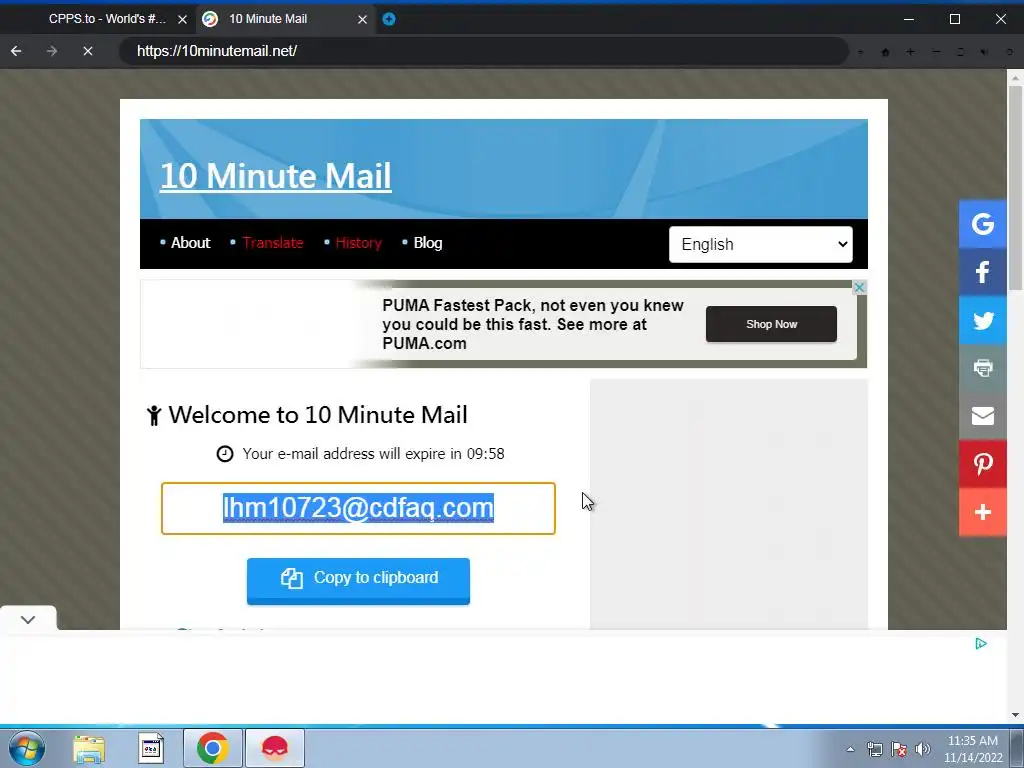Open File Explorer from the taskbar

89,748
